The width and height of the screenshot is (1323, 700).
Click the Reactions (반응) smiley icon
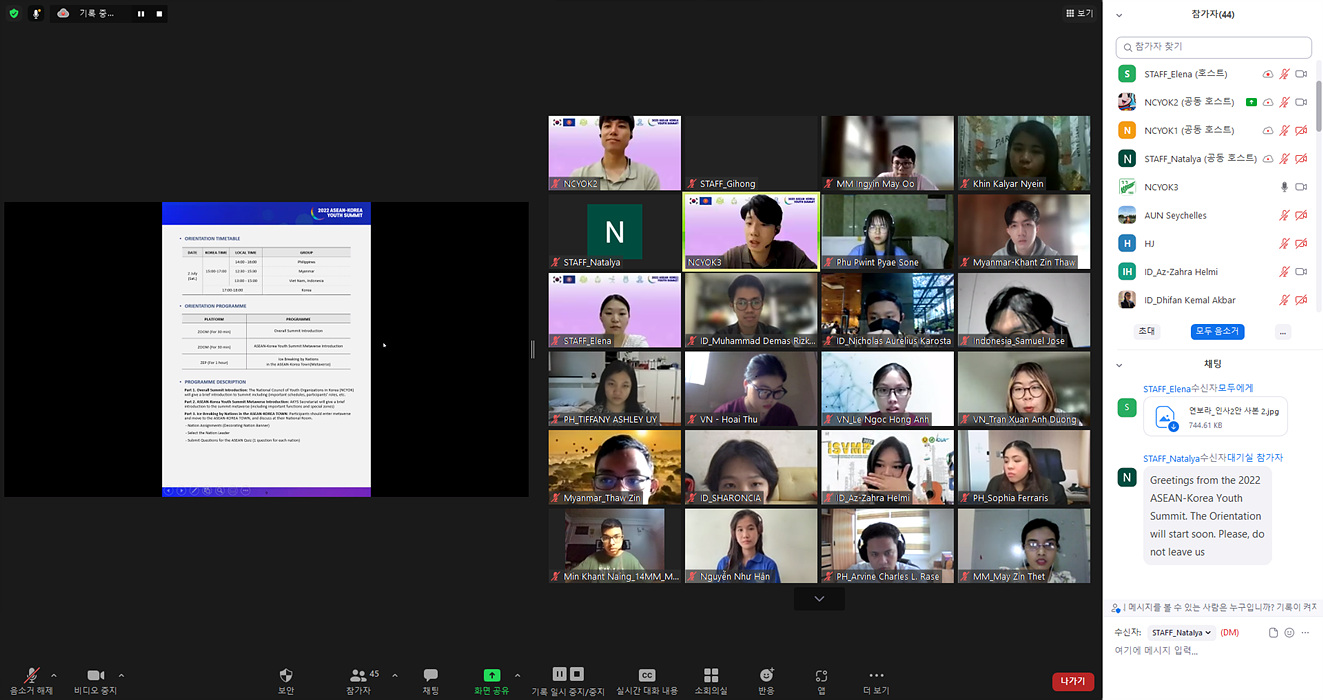(766, 677)
